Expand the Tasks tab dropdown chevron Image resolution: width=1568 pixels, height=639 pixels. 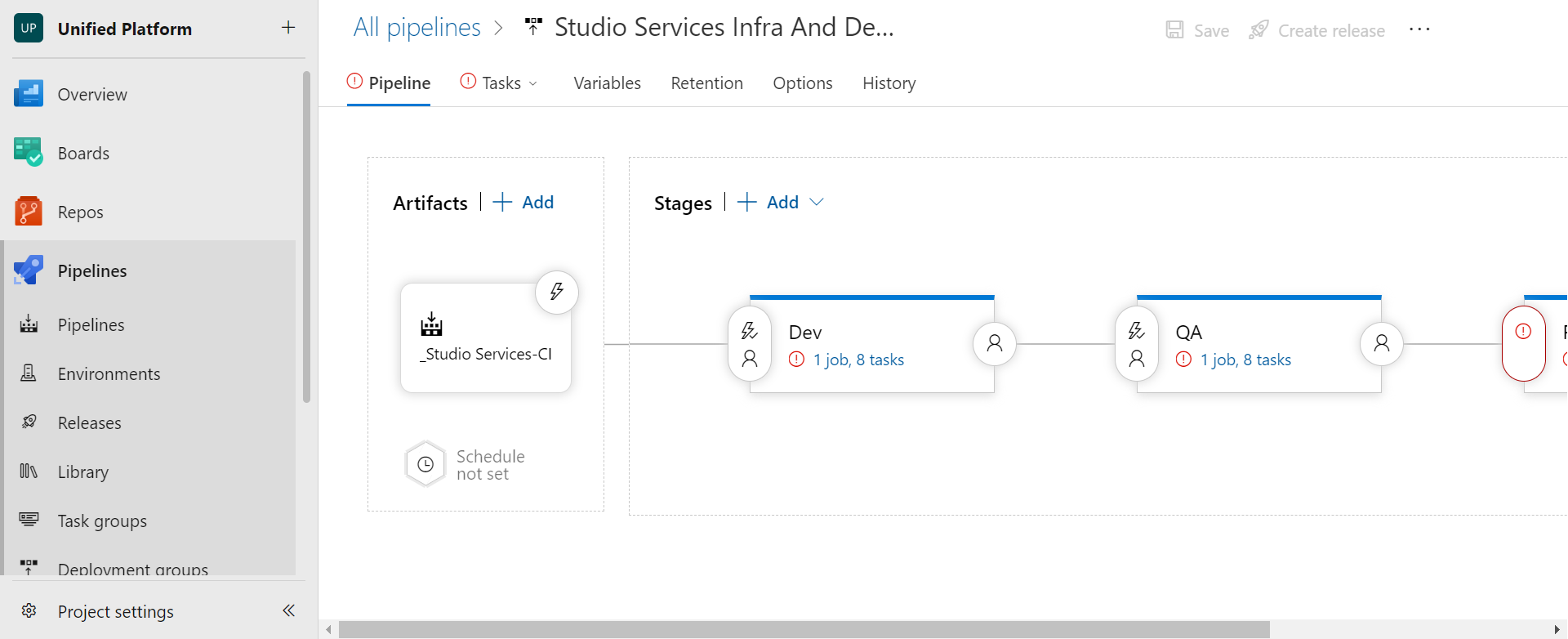click(x=533, y=83)
